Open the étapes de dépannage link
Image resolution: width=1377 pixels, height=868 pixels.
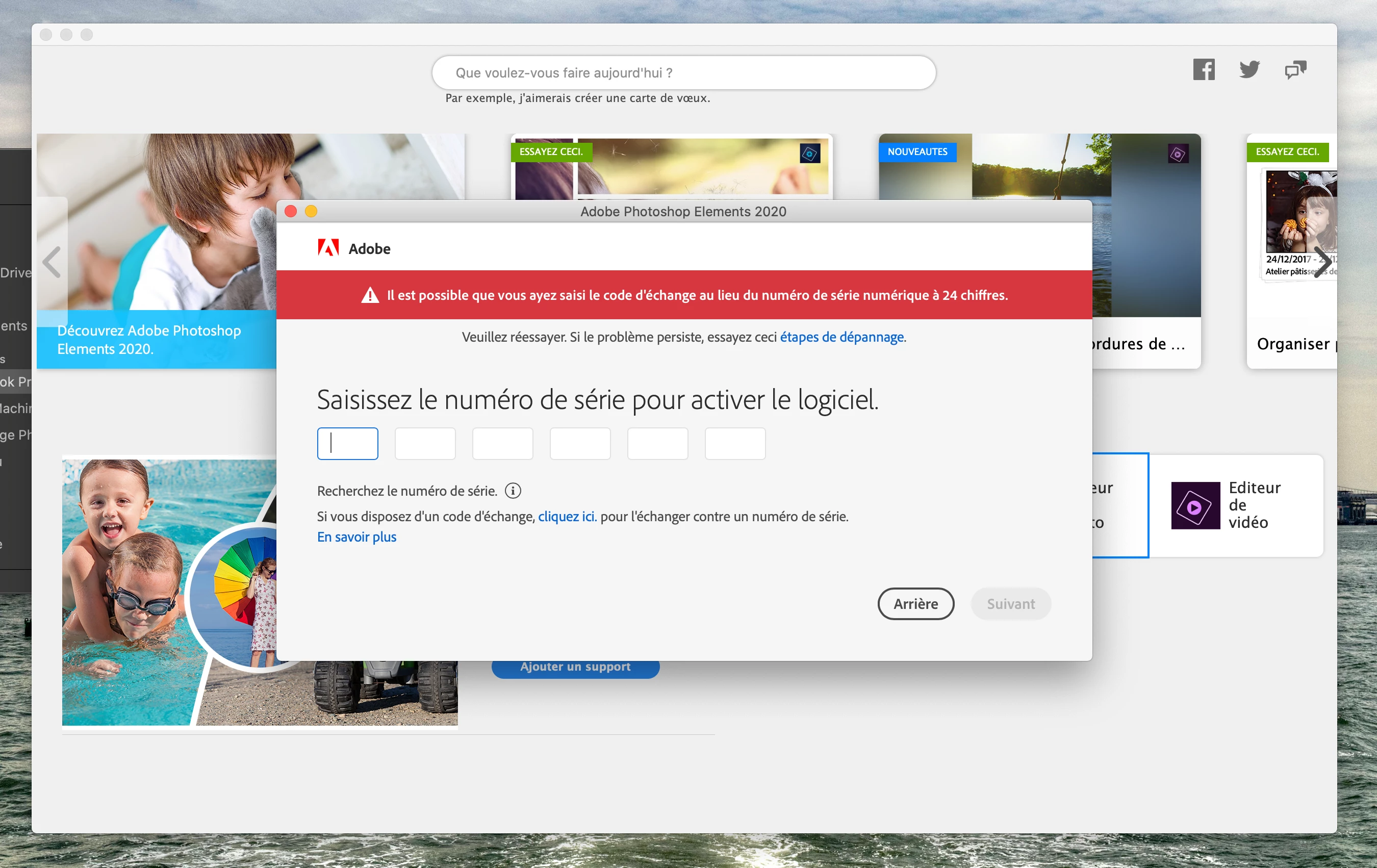coord(841,338)
